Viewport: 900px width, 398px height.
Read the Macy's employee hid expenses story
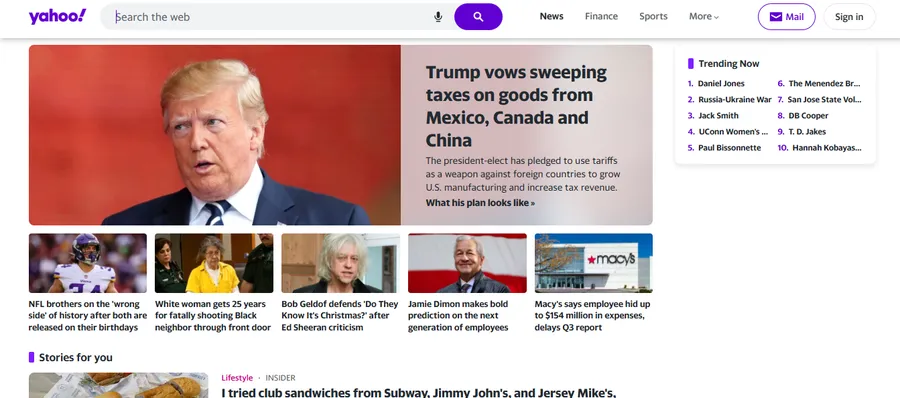(x=592, y=315)
